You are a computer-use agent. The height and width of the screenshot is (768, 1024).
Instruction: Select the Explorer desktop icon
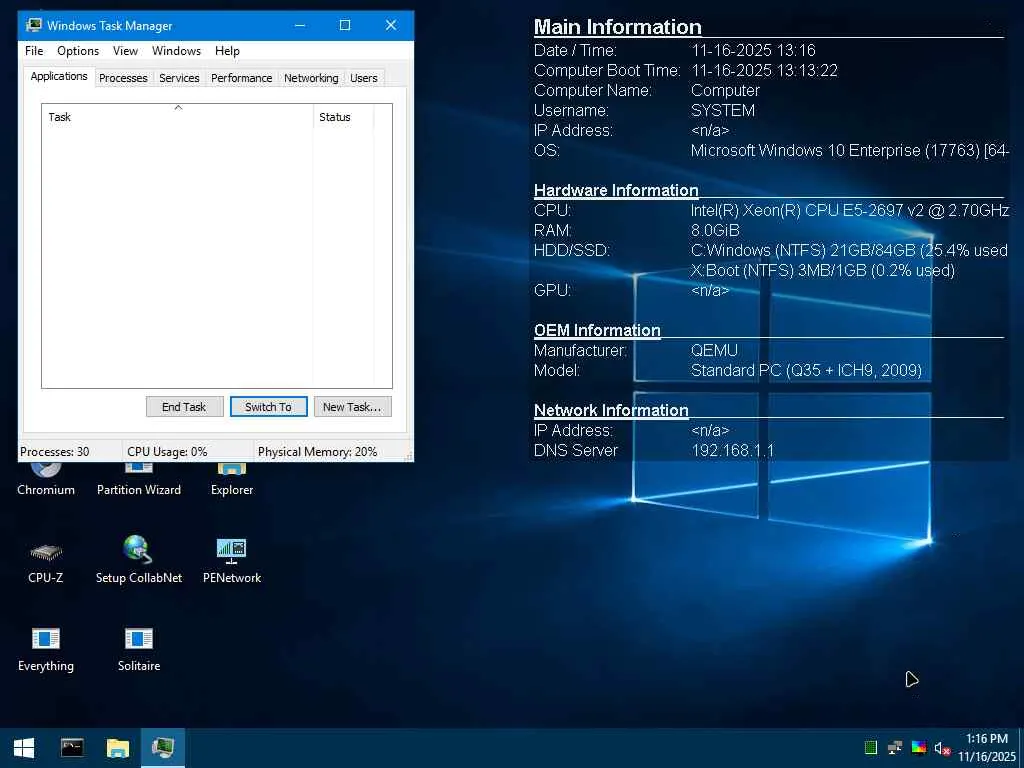point(232,480)
